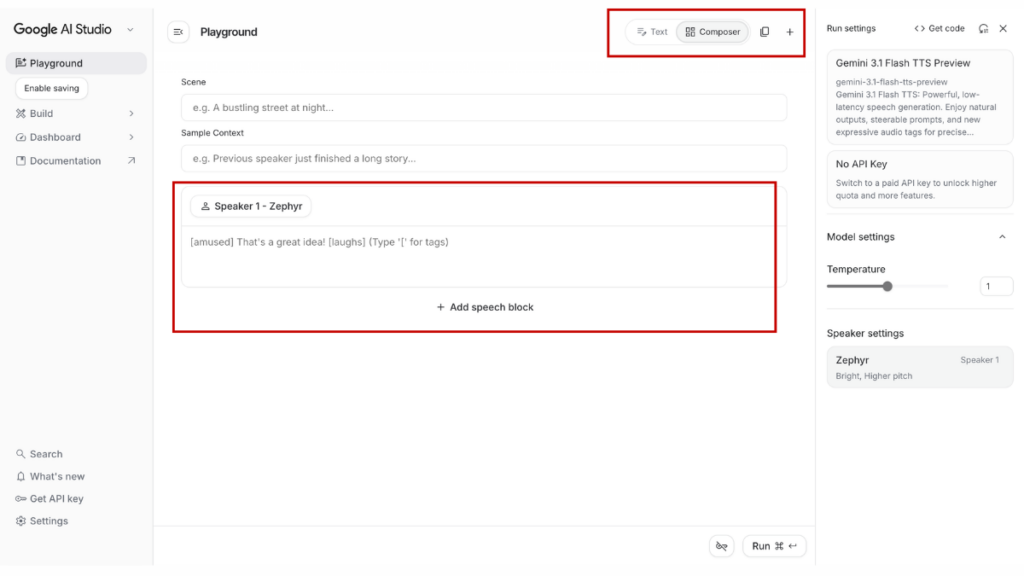The width and height of the screenshot is (1024, 576).
Task: Open the Google AI Studio dropdown
Action: 128,29
